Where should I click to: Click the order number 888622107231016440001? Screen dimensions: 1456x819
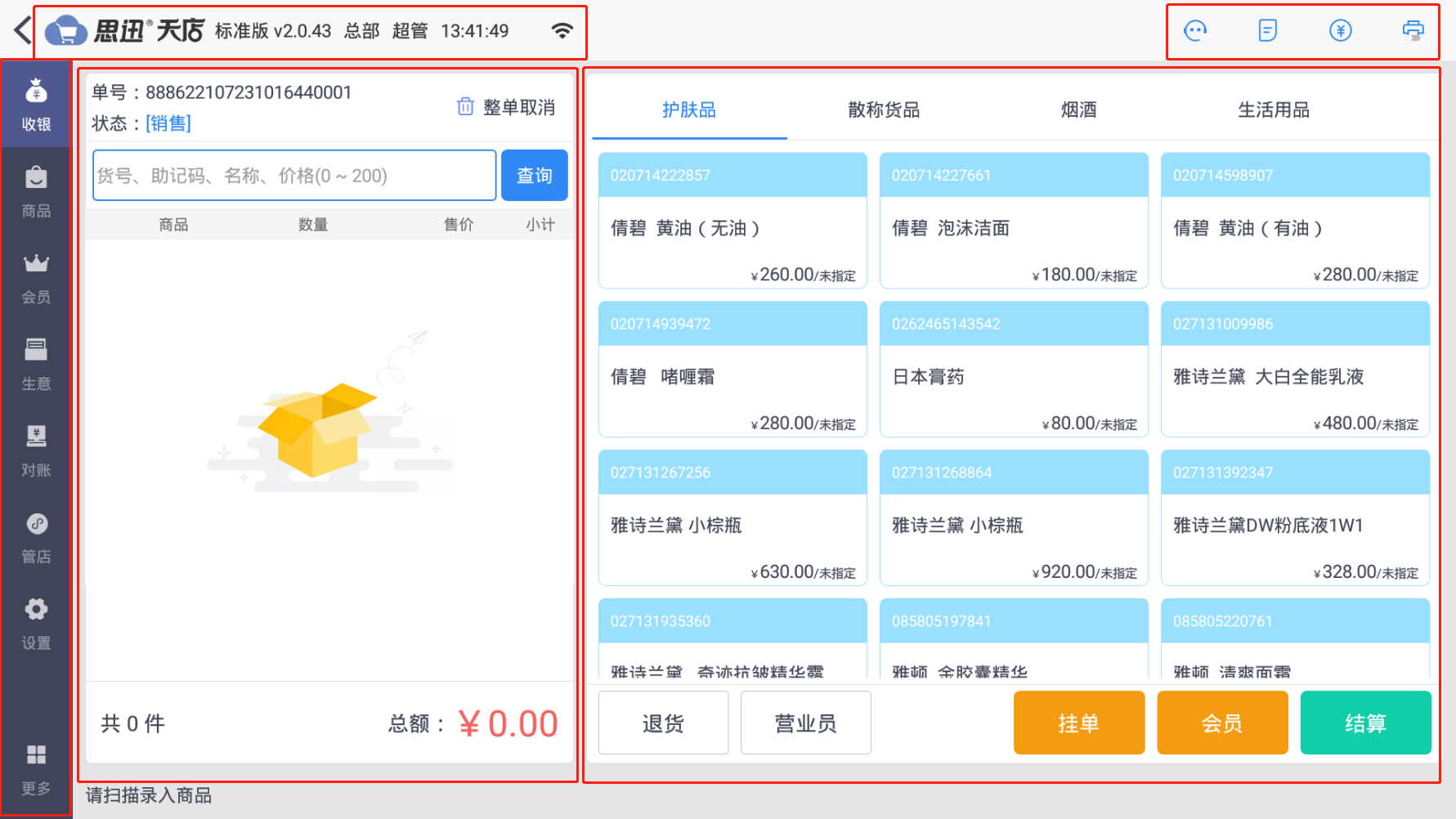click(x=249, y=92)
